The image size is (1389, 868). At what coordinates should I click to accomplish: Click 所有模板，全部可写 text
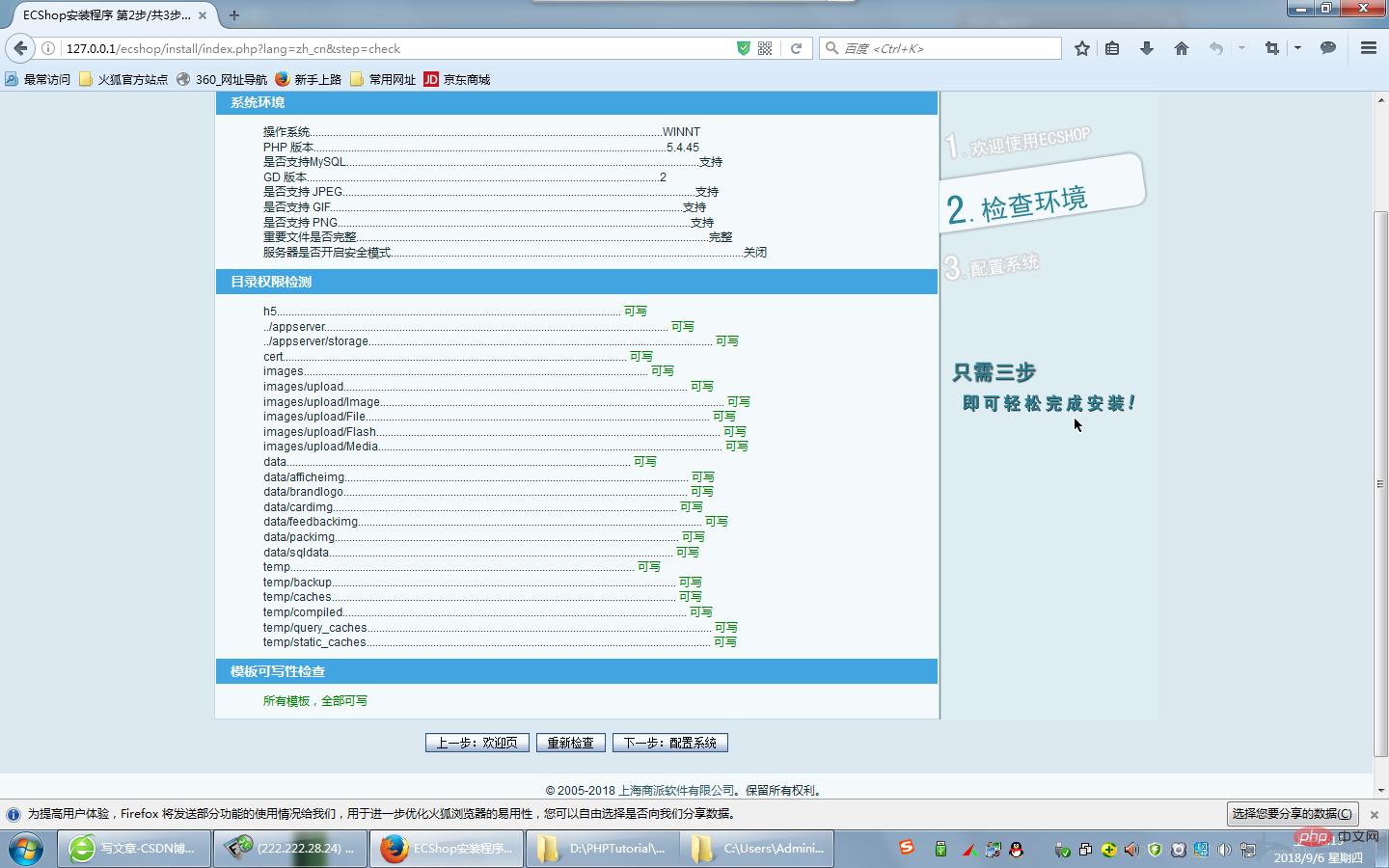pyautogui.click(x=315, y=701)
